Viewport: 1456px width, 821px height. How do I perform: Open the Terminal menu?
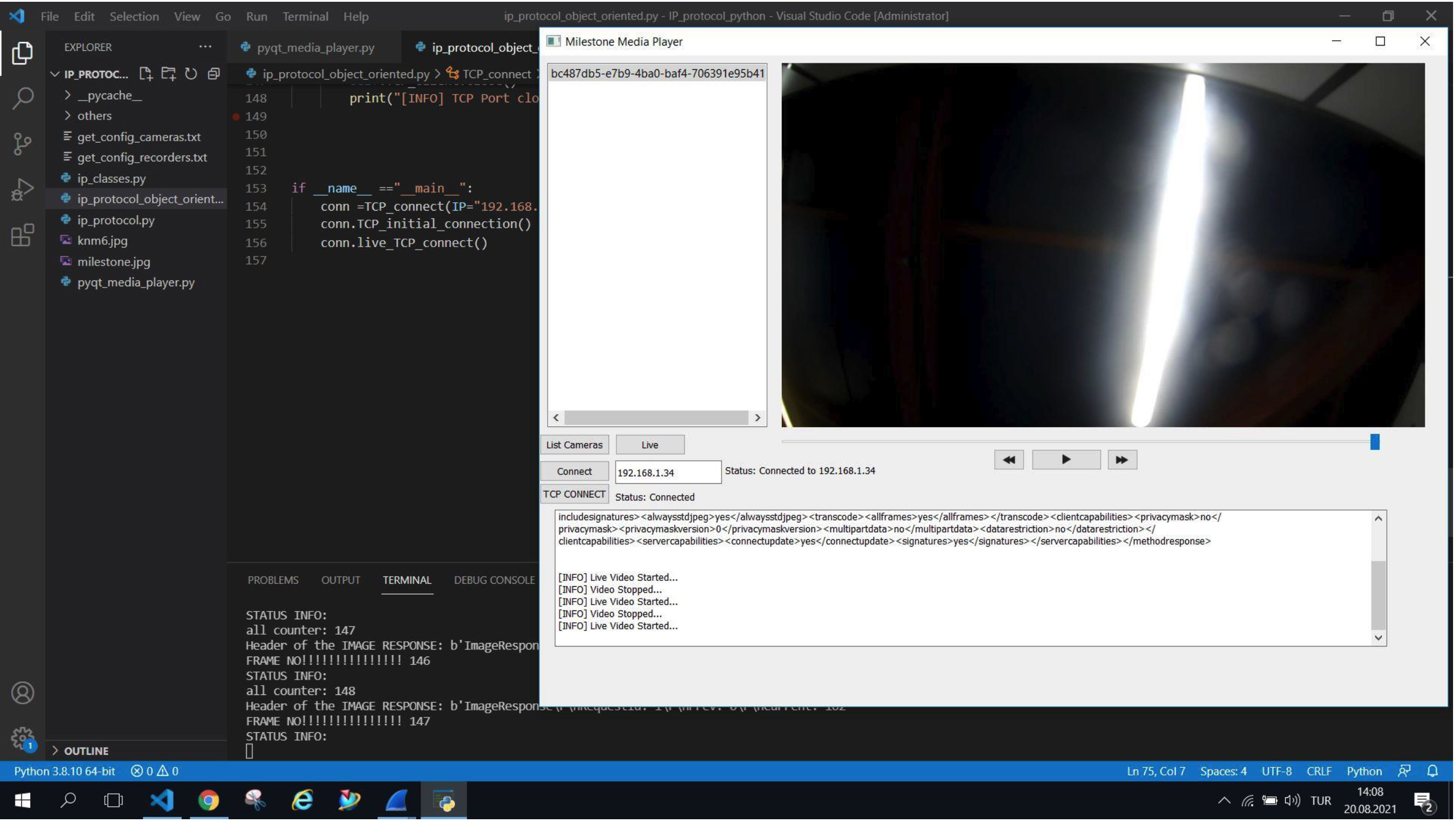[306, 17]
